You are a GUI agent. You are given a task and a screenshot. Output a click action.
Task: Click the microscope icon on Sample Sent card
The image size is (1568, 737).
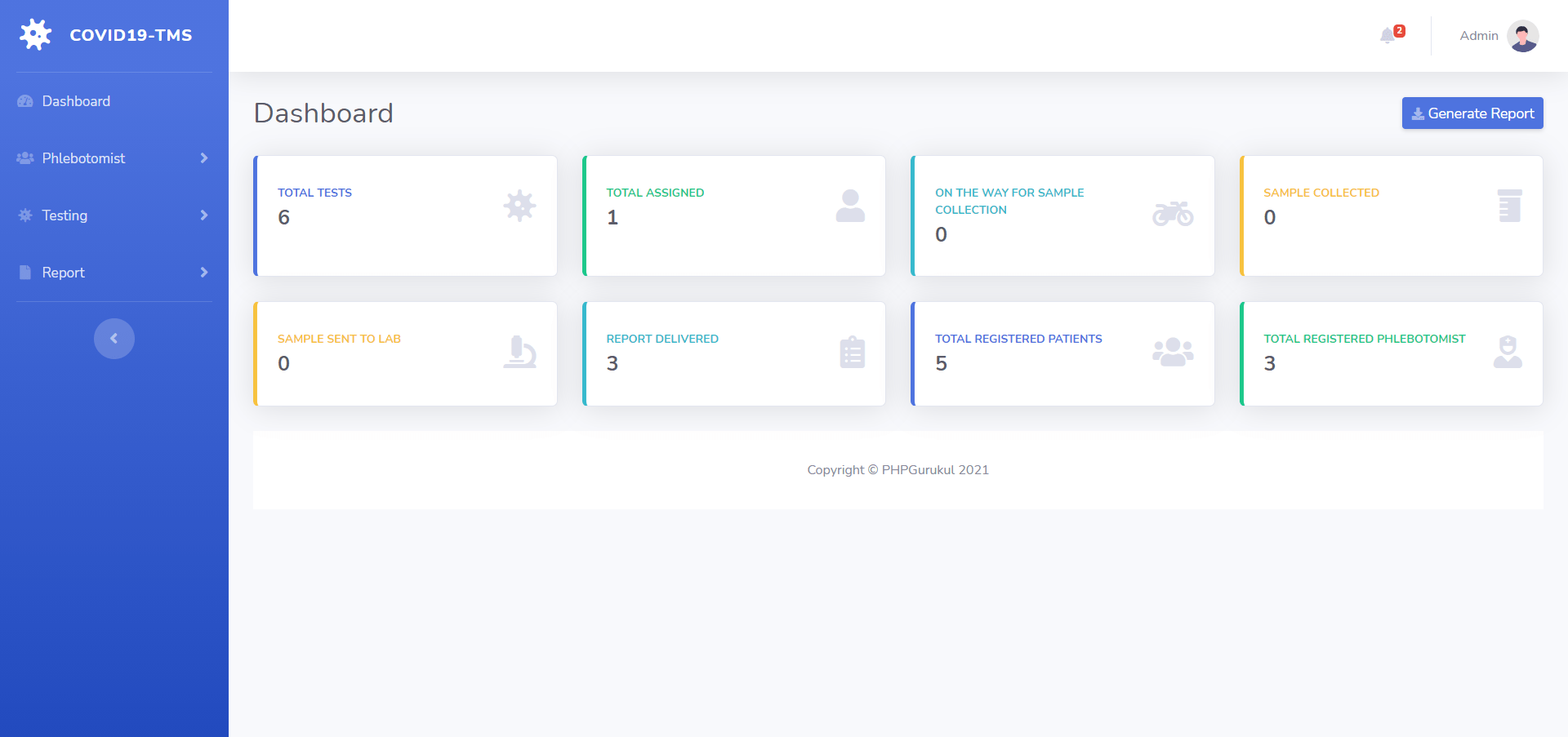pos(519,352)
